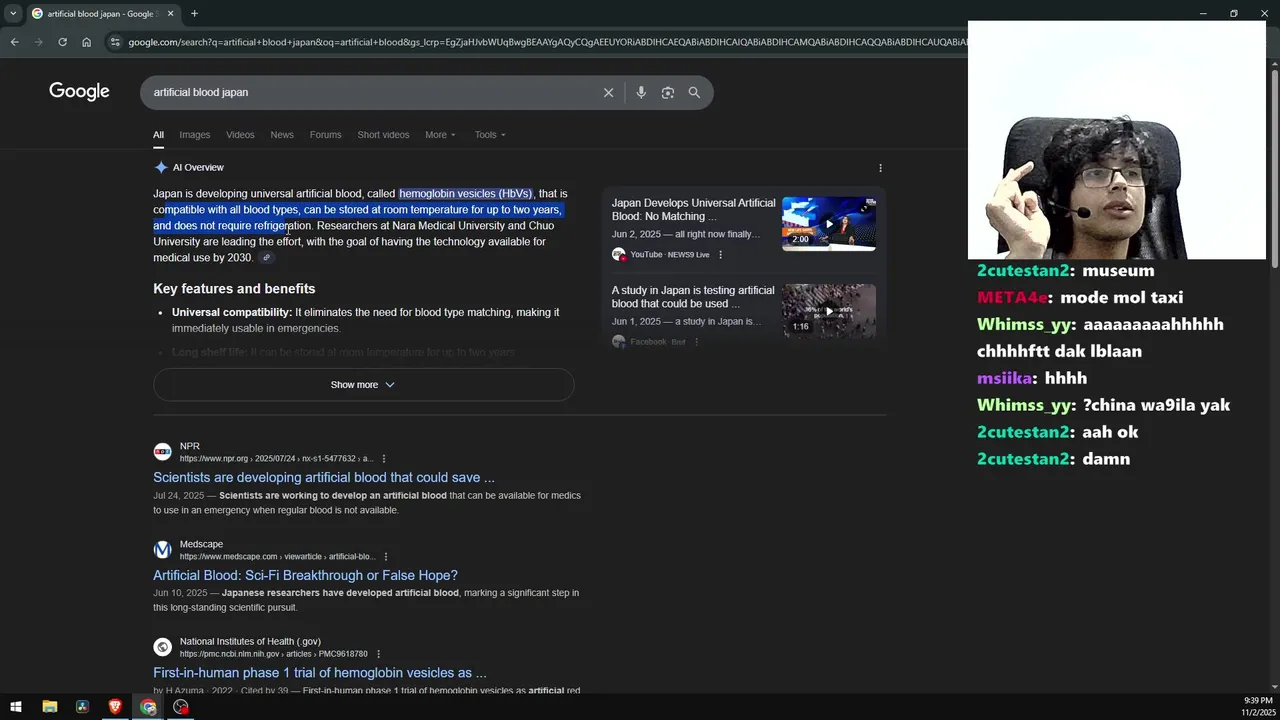Screen dimensions: 1280x720
Task: Open the NPR result three-dot menu
Action: coord(383,459)
